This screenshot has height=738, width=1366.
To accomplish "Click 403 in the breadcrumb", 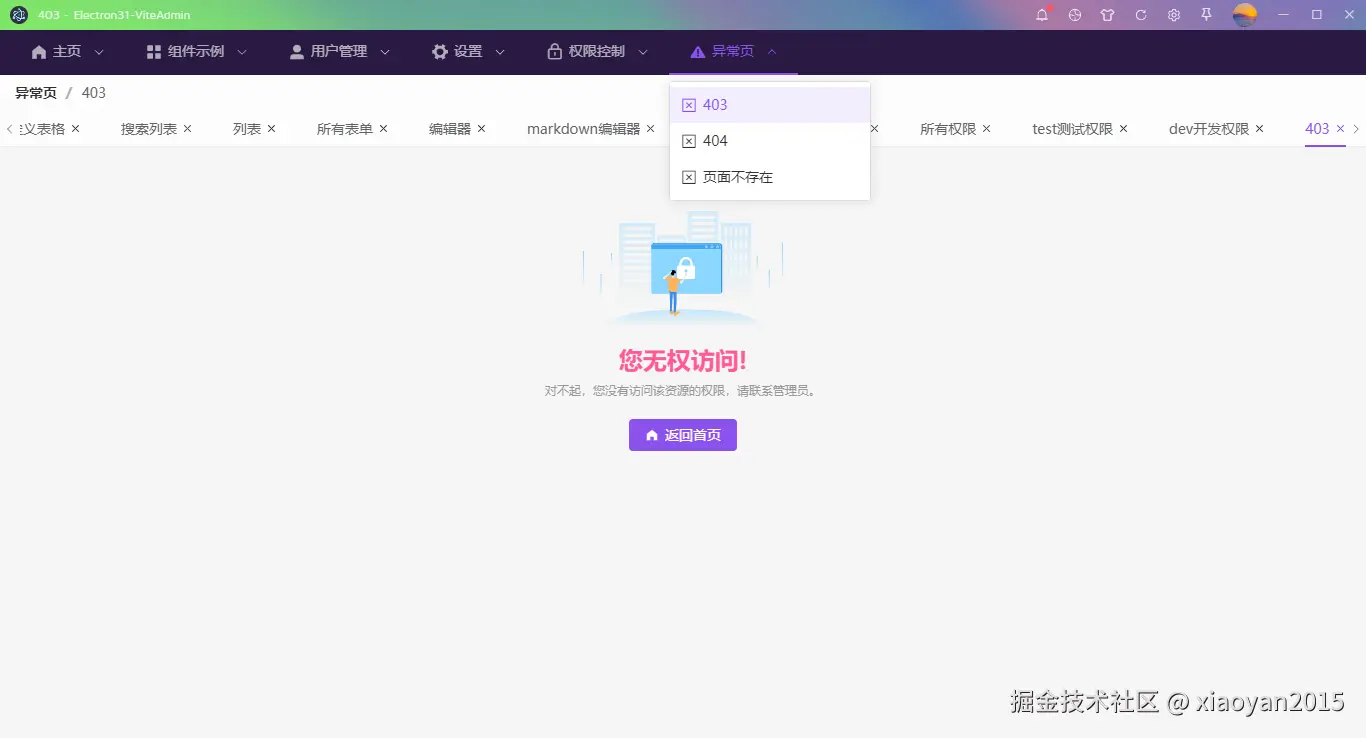I will point(94,93).
